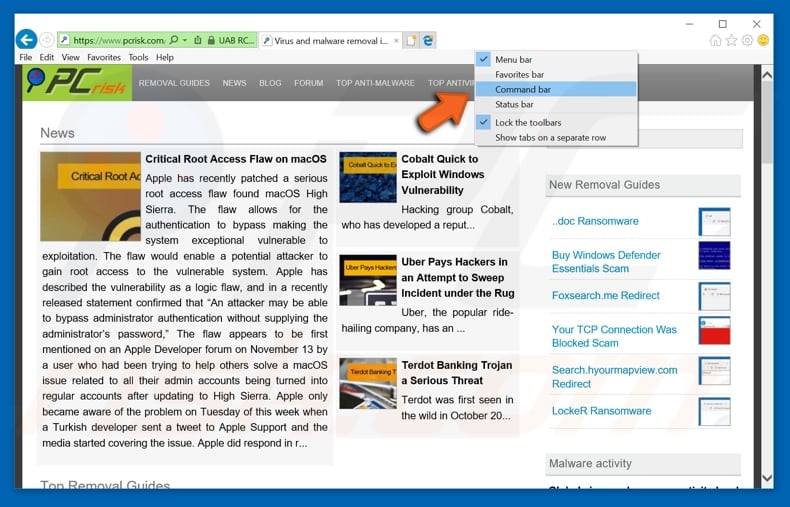This screenshot has height=507, width=790.
Task: Open the File menu
Action: coord(26,57)
